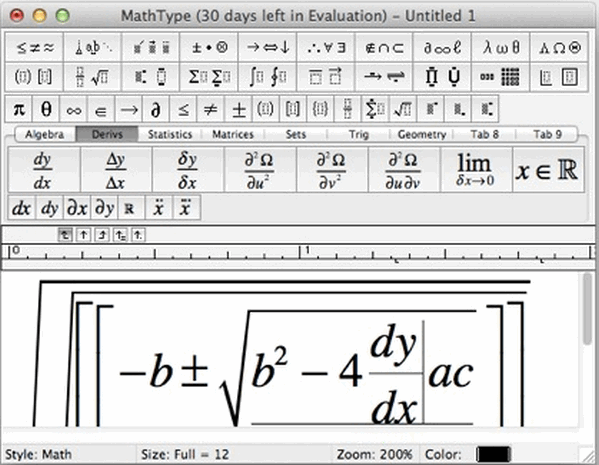
Task: Insert square root template from small bar
Action: [x=403, y=110]
